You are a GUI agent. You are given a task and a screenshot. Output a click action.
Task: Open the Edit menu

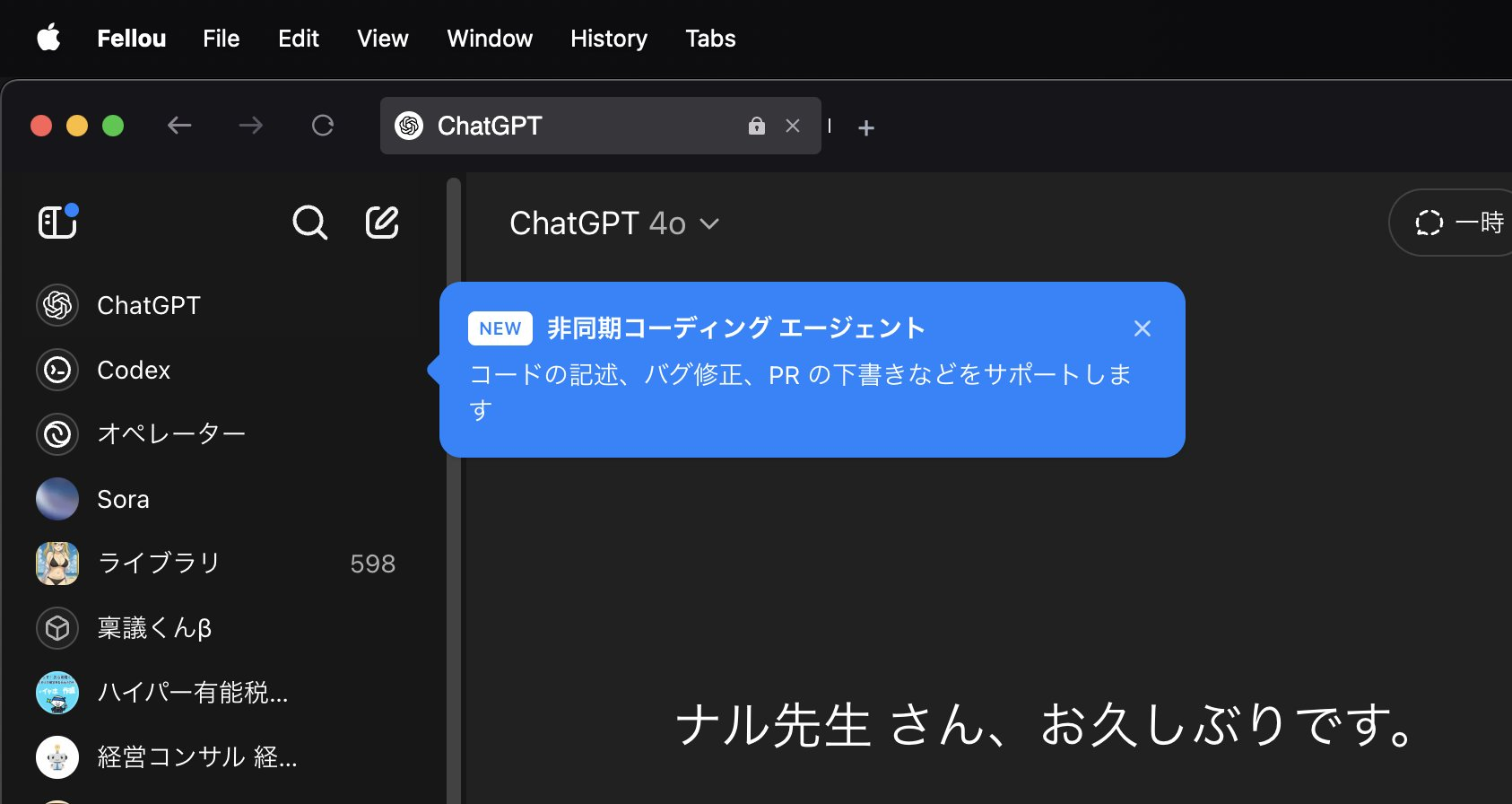tap(299, 39)
